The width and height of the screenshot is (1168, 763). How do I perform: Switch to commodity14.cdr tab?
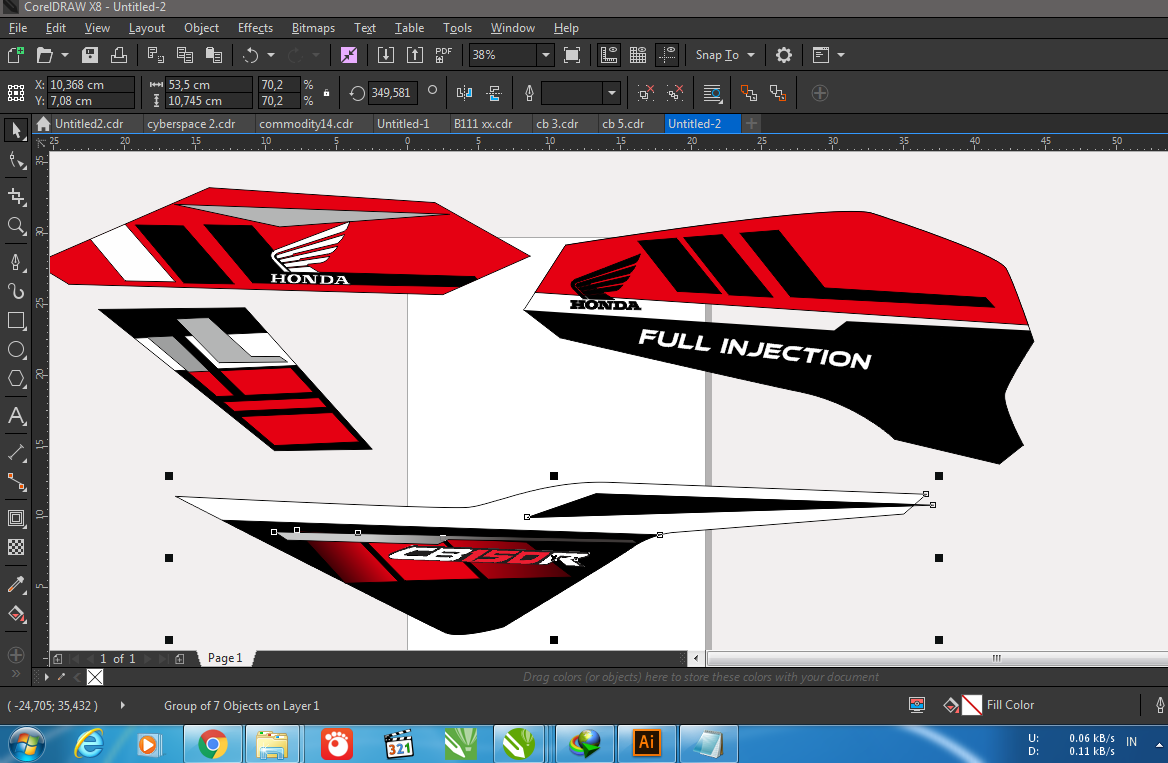coord(306,124)
